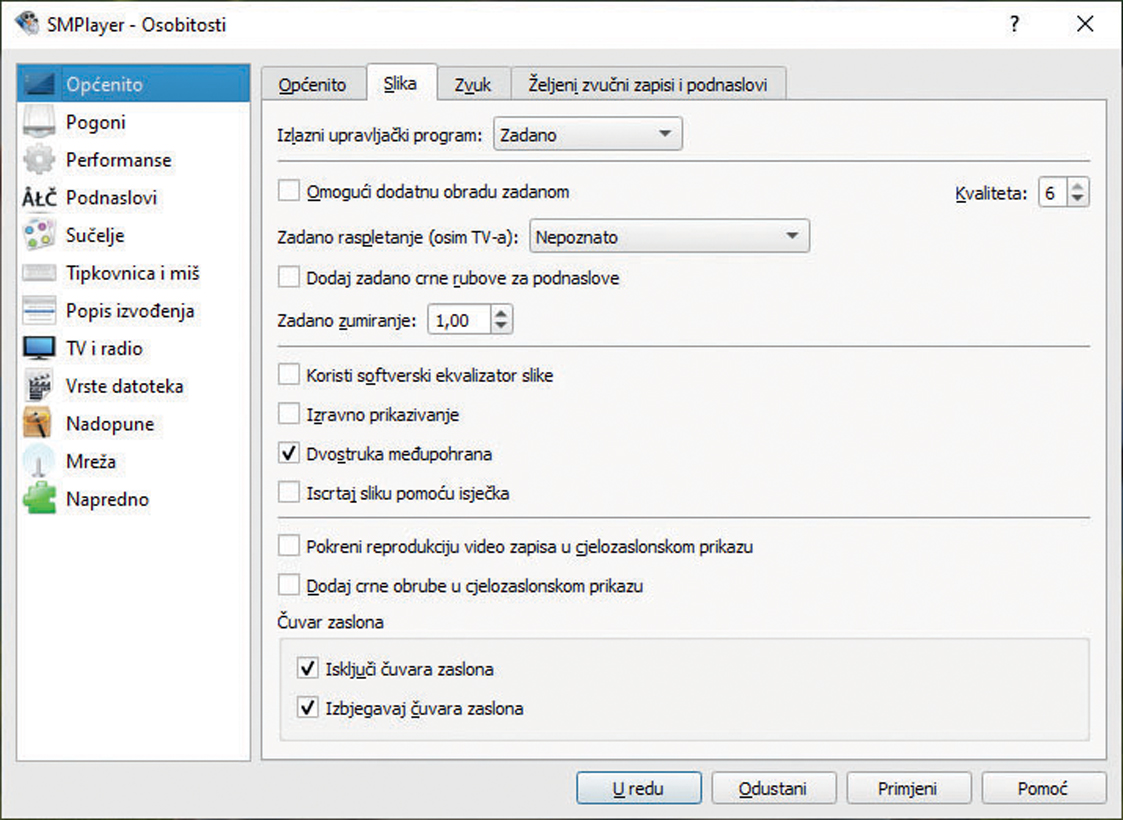Image resolution: width=1123 pixels, height=820 pixels.
Task: Uncheck Isključi čuvara zaslona
Action: click(x=308, y=668)
